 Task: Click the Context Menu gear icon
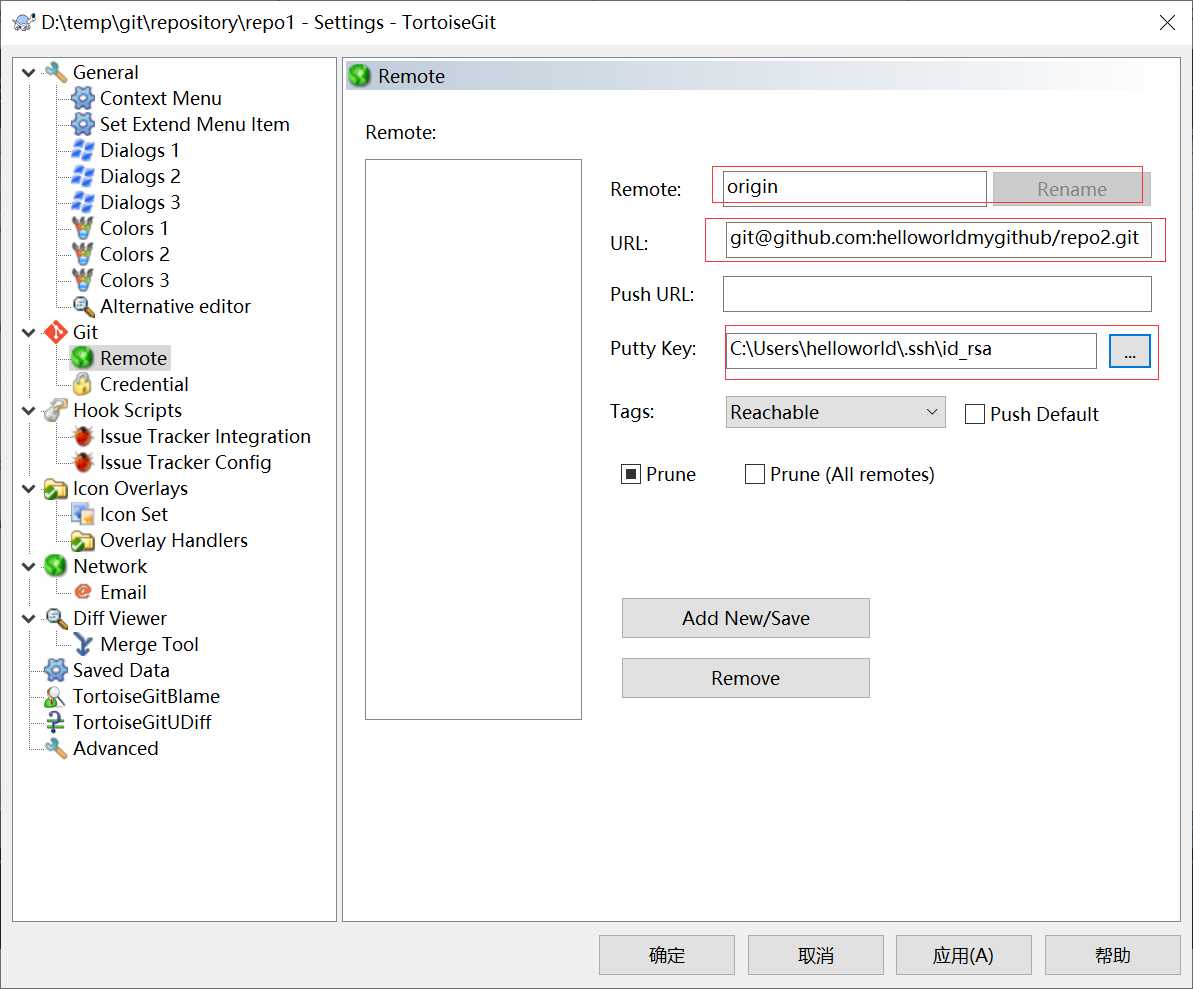click(82, 98)
